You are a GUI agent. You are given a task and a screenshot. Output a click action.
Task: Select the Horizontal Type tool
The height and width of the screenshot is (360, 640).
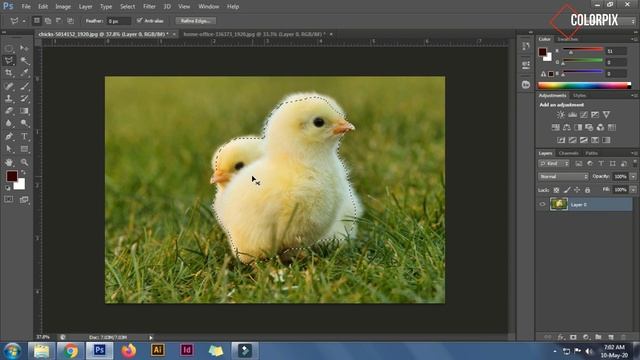(x=24, y=136)
